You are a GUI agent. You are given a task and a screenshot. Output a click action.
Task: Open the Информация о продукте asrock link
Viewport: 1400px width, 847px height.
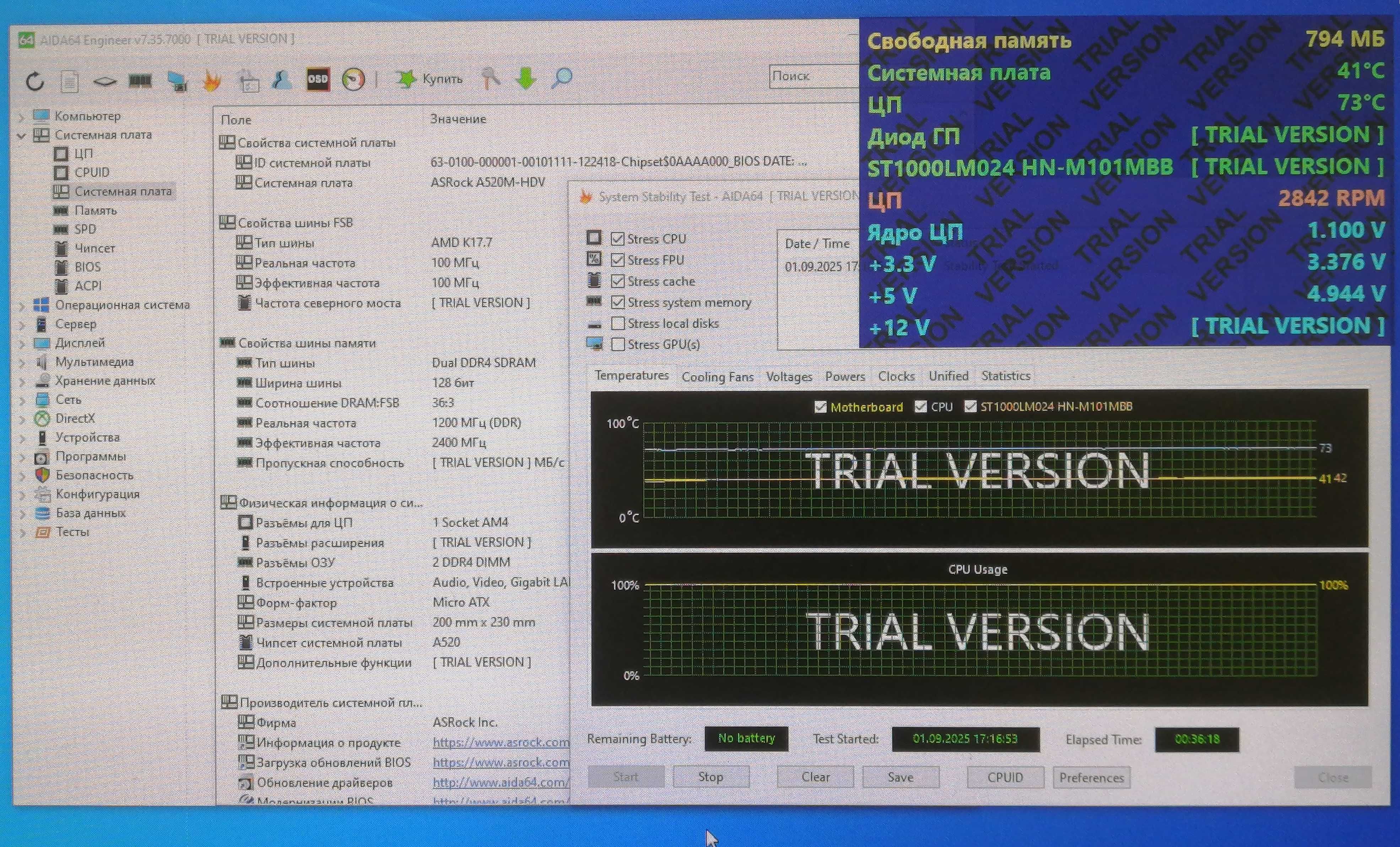[x=501, y=743]
